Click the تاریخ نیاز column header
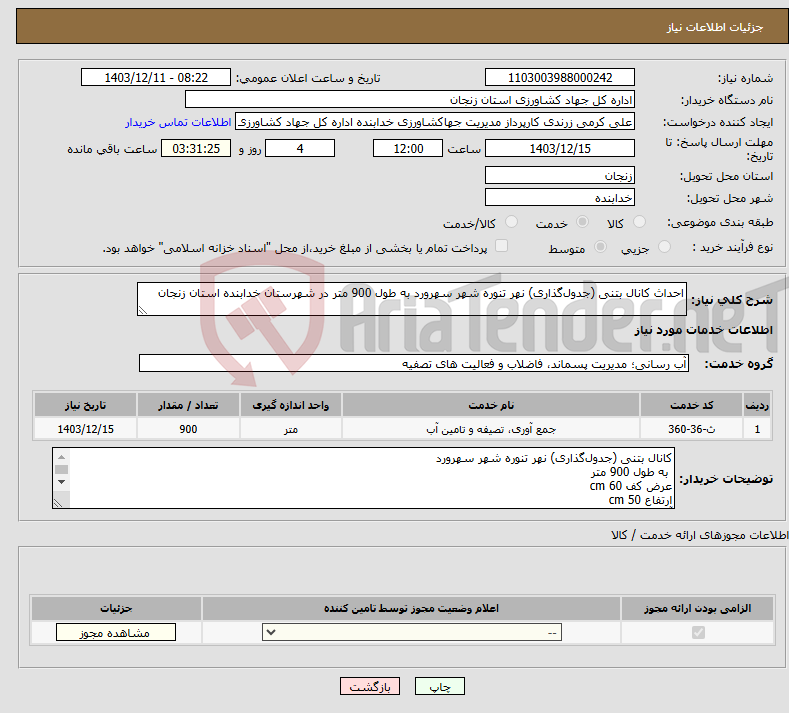Image resolution: width=789 pixels, height=713 pixels. [x=86, y=405]
